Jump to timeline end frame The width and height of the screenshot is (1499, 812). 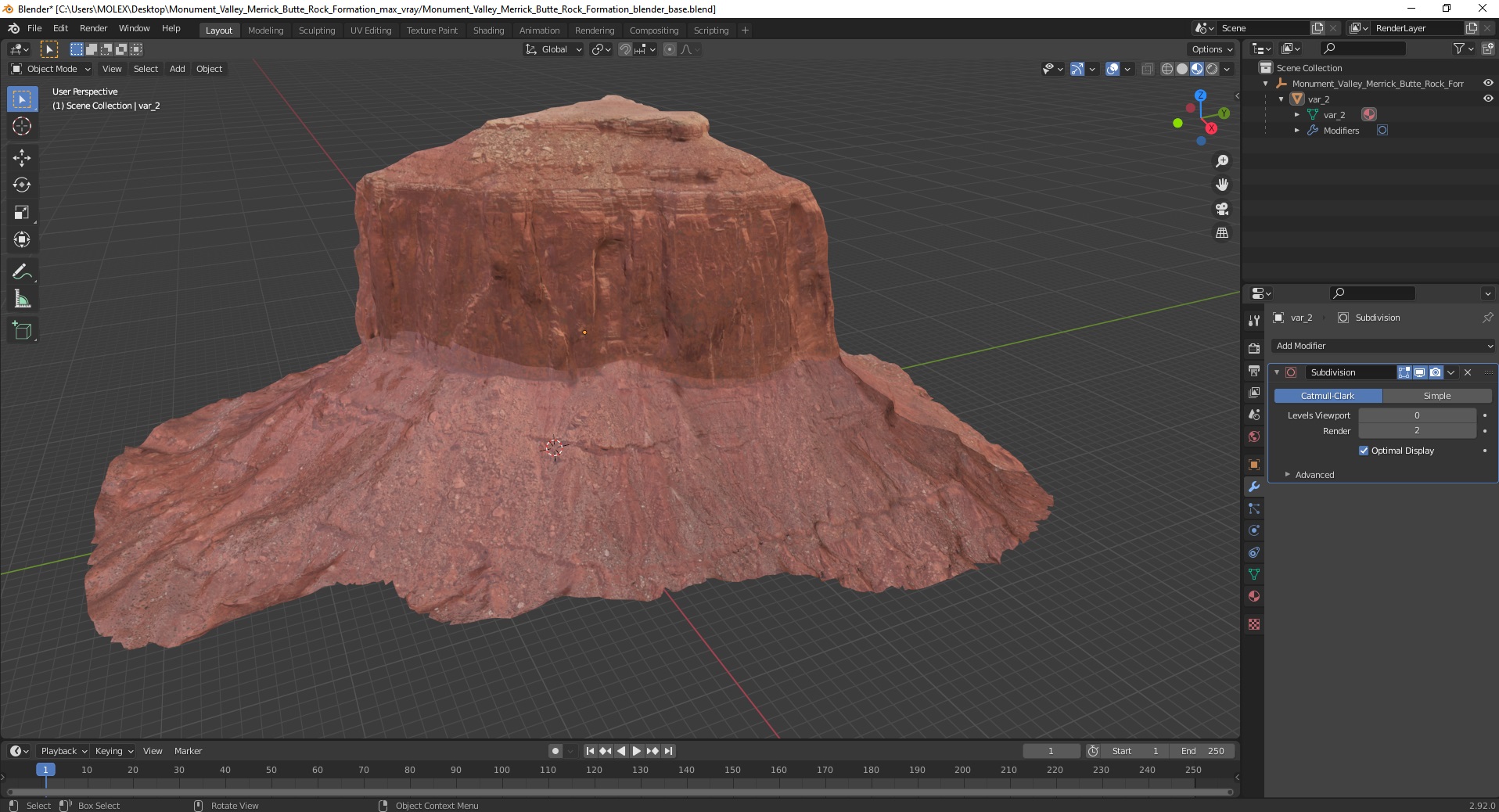pyautogui.click(x=668, y=751)
